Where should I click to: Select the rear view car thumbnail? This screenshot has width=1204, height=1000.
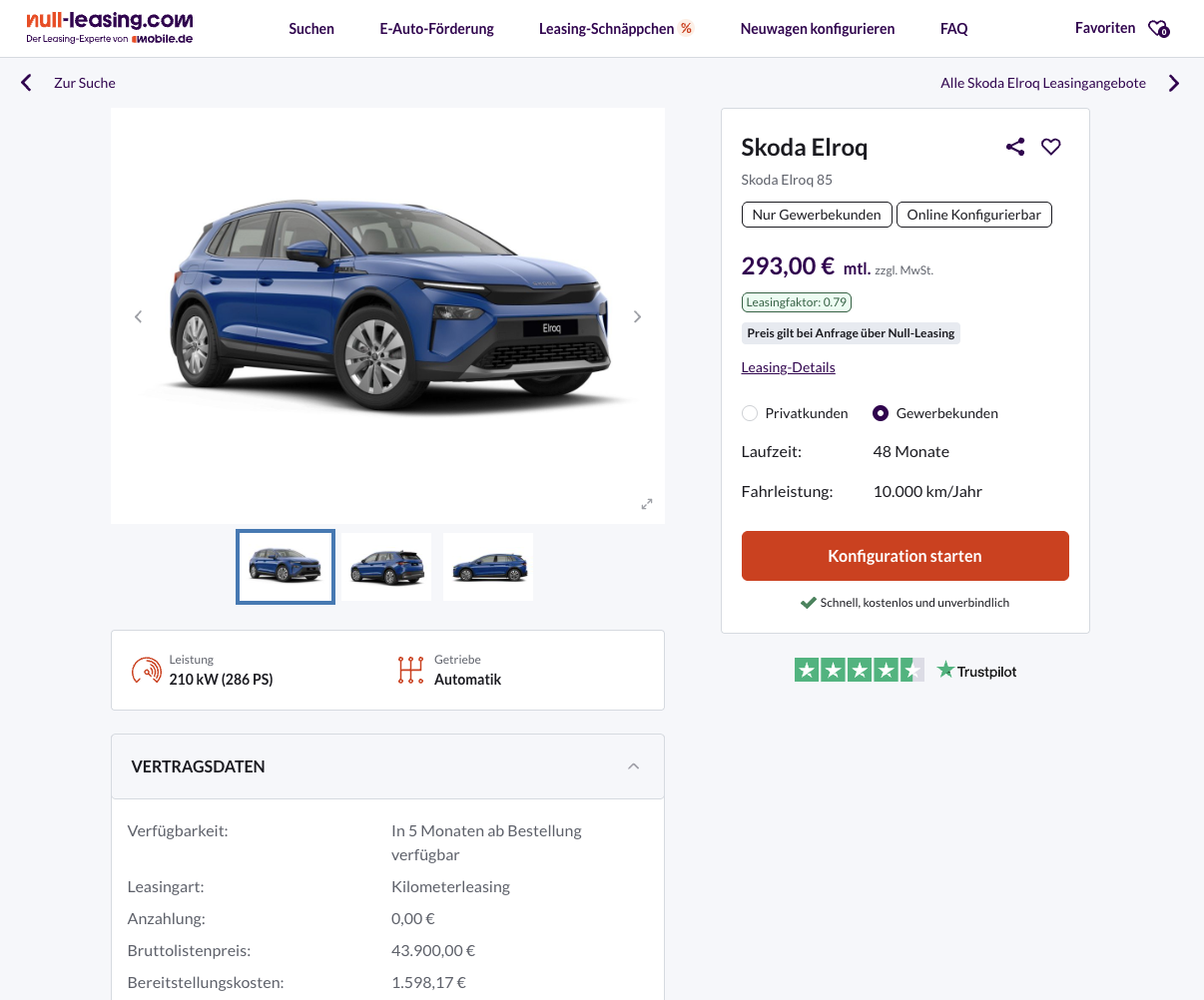[x=386, y=567]
